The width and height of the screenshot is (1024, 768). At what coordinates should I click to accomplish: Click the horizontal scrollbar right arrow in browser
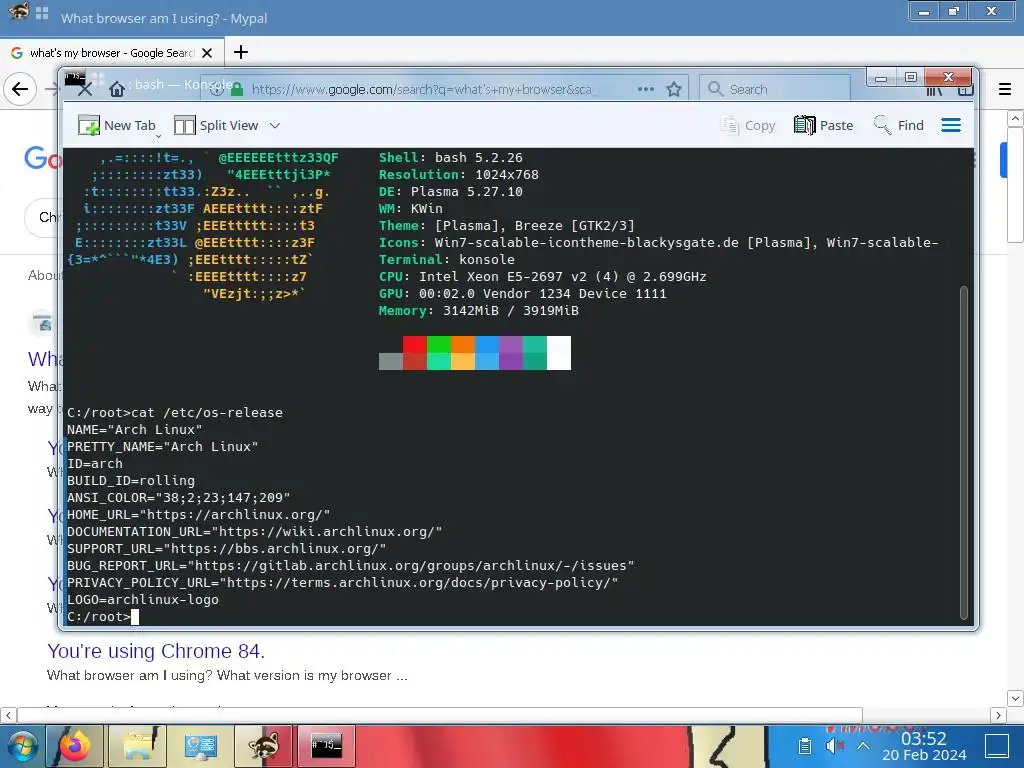pyautogui.click(x=998, y=715)
